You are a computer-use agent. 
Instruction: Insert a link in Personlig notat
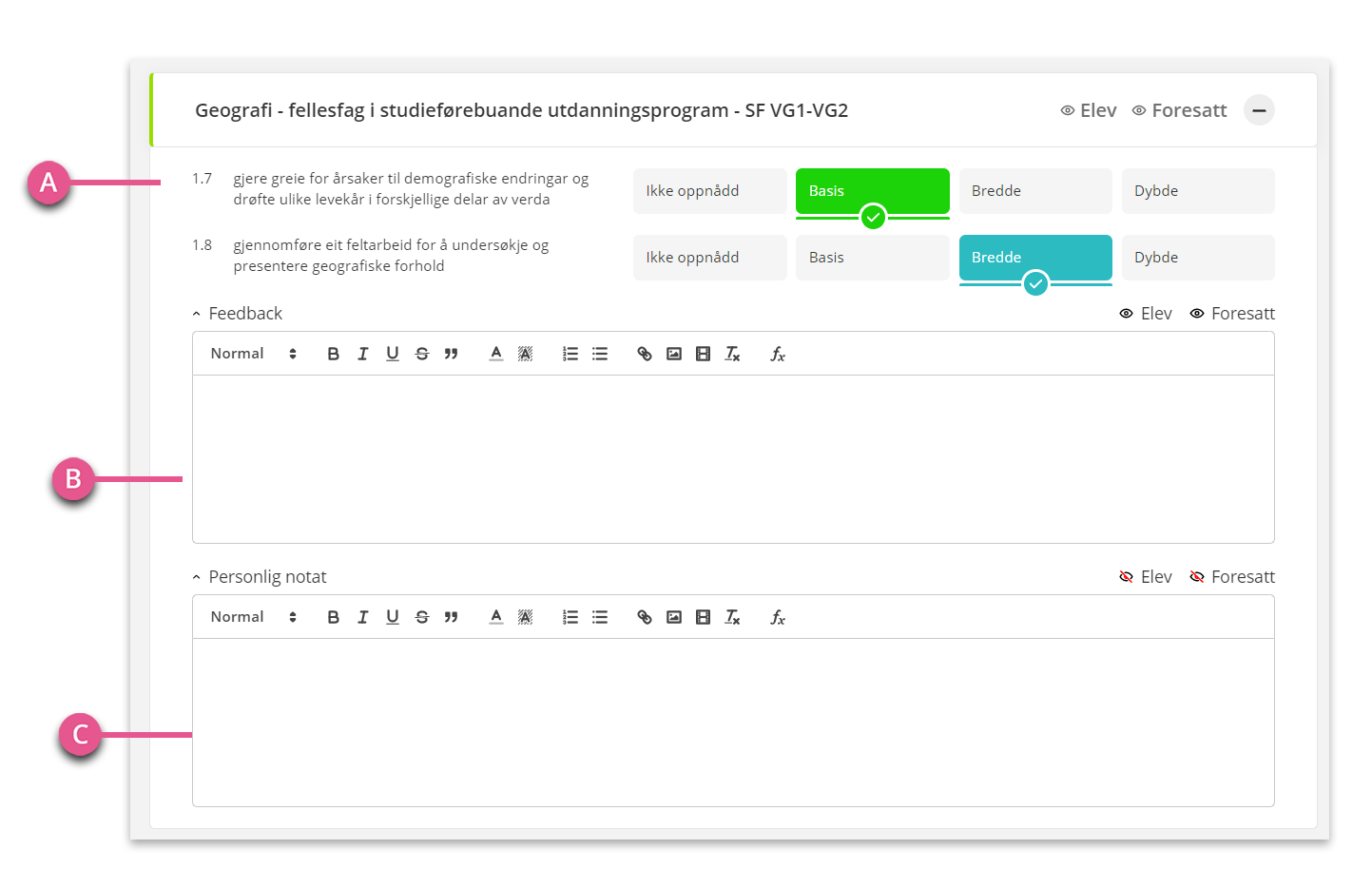[645, 617]
